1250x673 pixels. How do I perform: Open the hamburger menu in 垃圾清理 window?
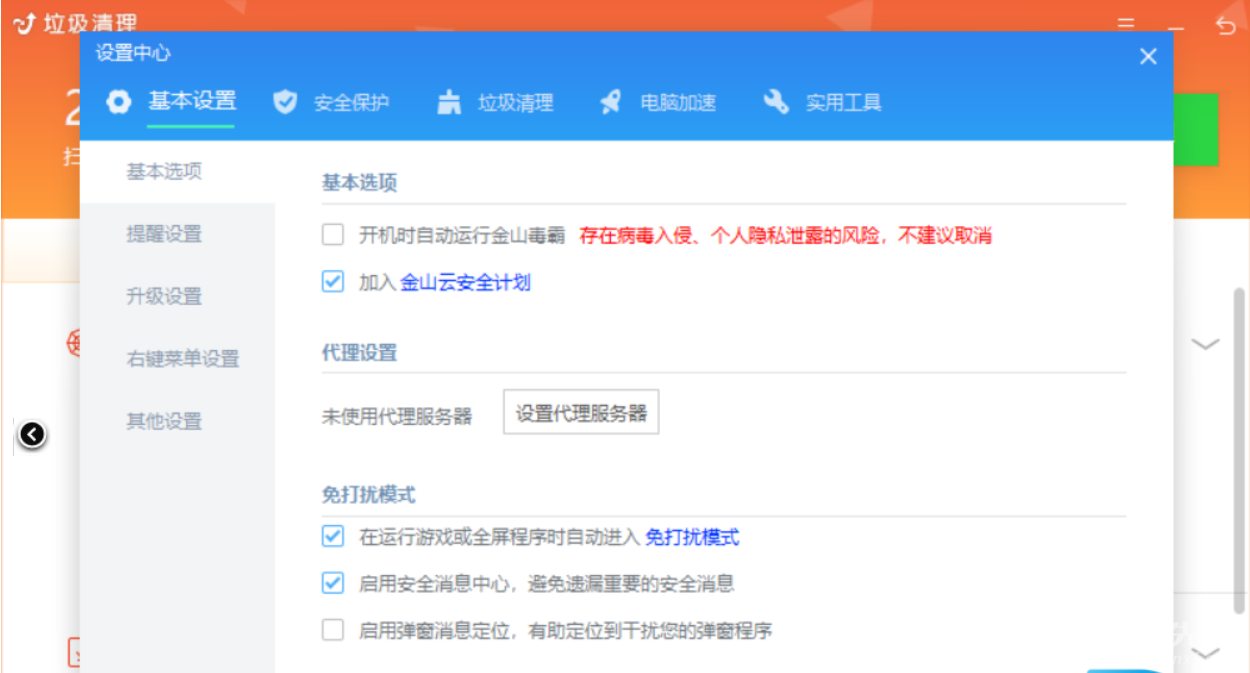1126,24
